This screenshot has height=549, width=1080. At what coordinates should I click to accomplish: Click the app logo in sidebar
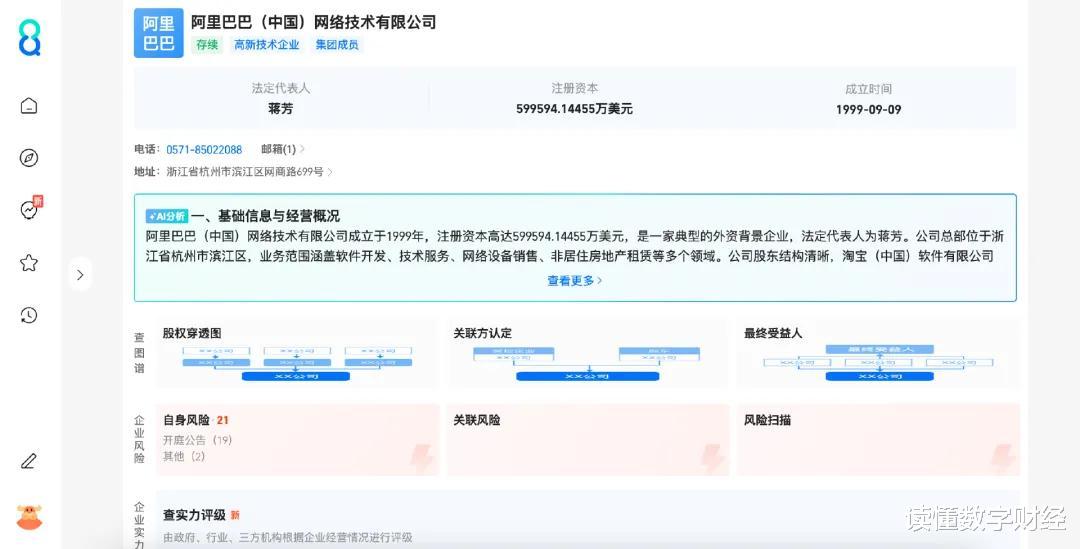(x=29, y=38)
